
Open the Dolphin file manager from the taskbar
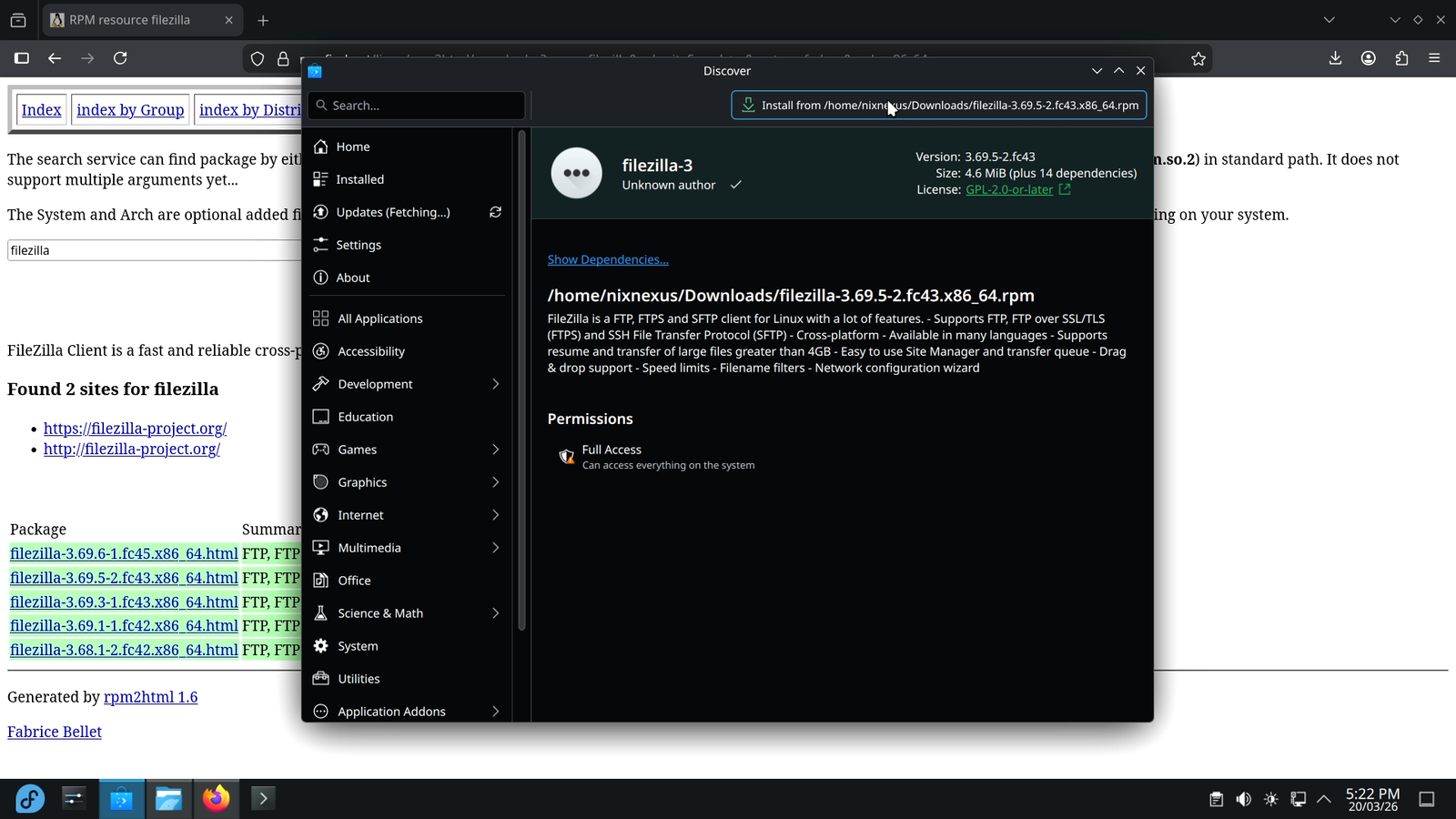(168, 799)
